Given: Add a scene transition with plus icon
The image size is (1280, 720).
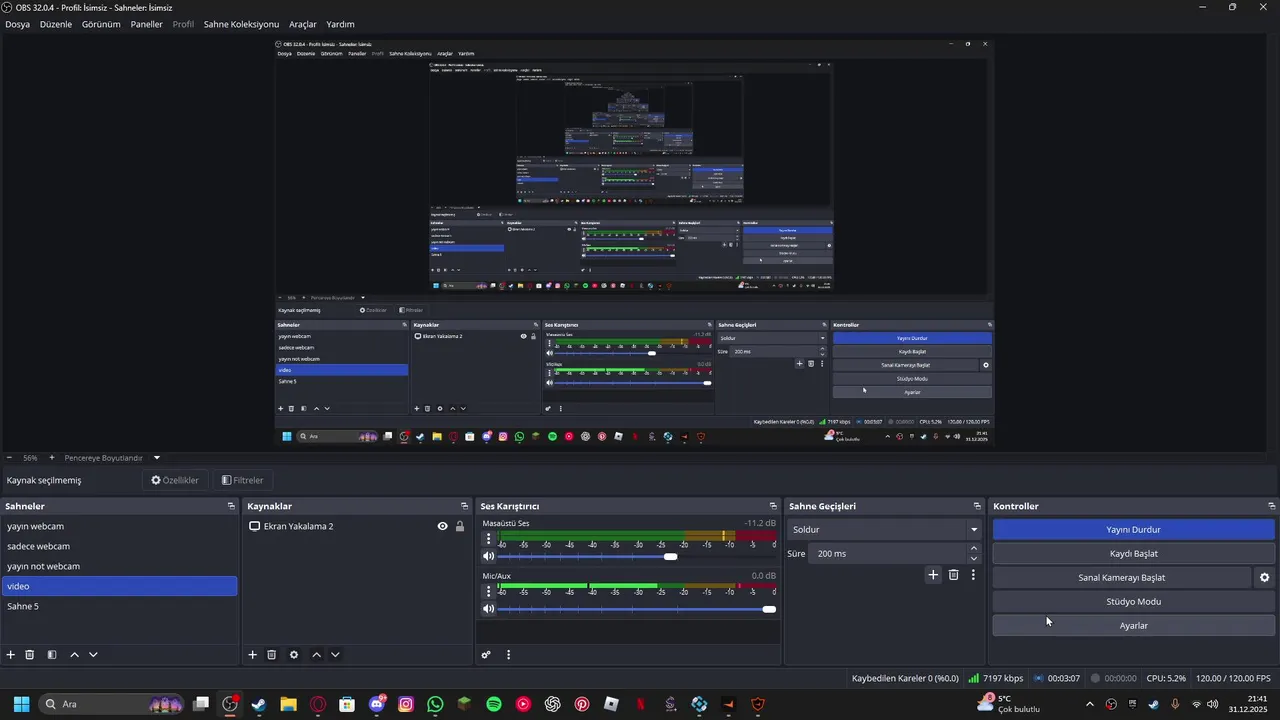Looking at the screenshot, I should [x=933, y=574].
